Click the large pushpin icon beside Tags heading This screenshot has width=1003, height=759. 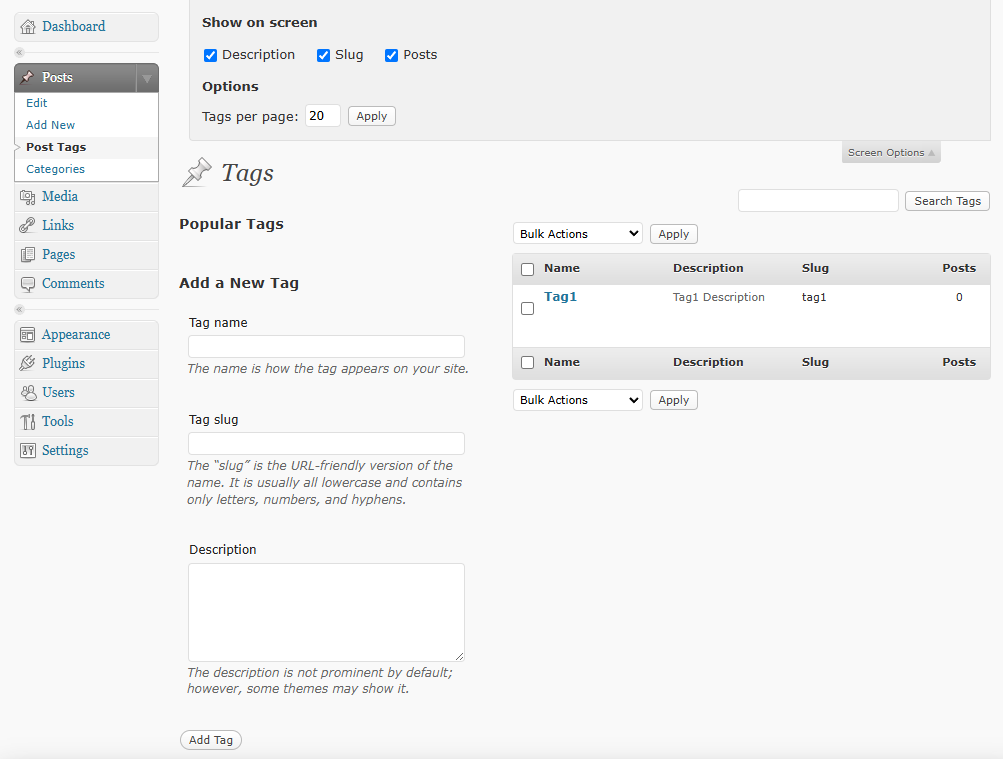point(197,173)
